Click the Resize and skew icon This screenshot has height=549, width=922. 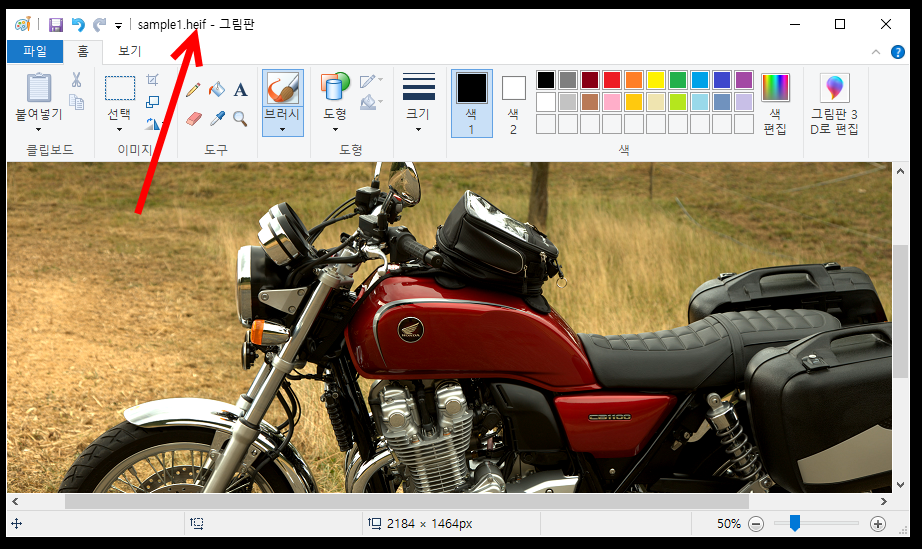click(152, 102)
